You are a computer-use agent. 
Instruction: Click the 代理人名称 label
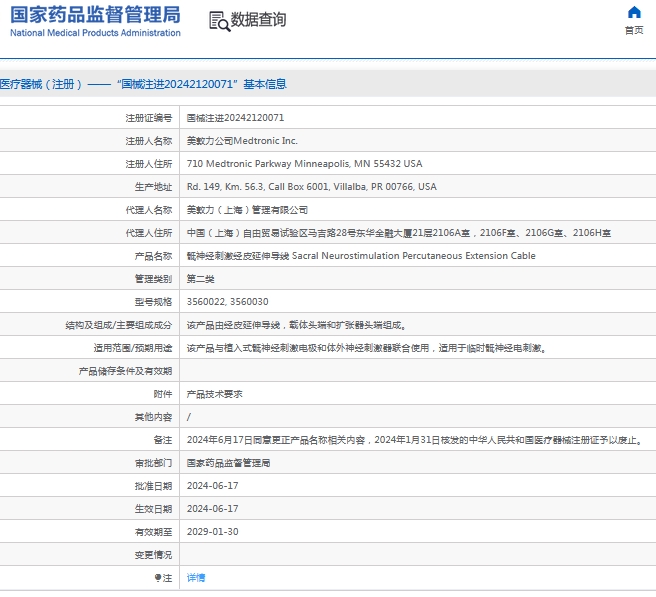(149, 210)
